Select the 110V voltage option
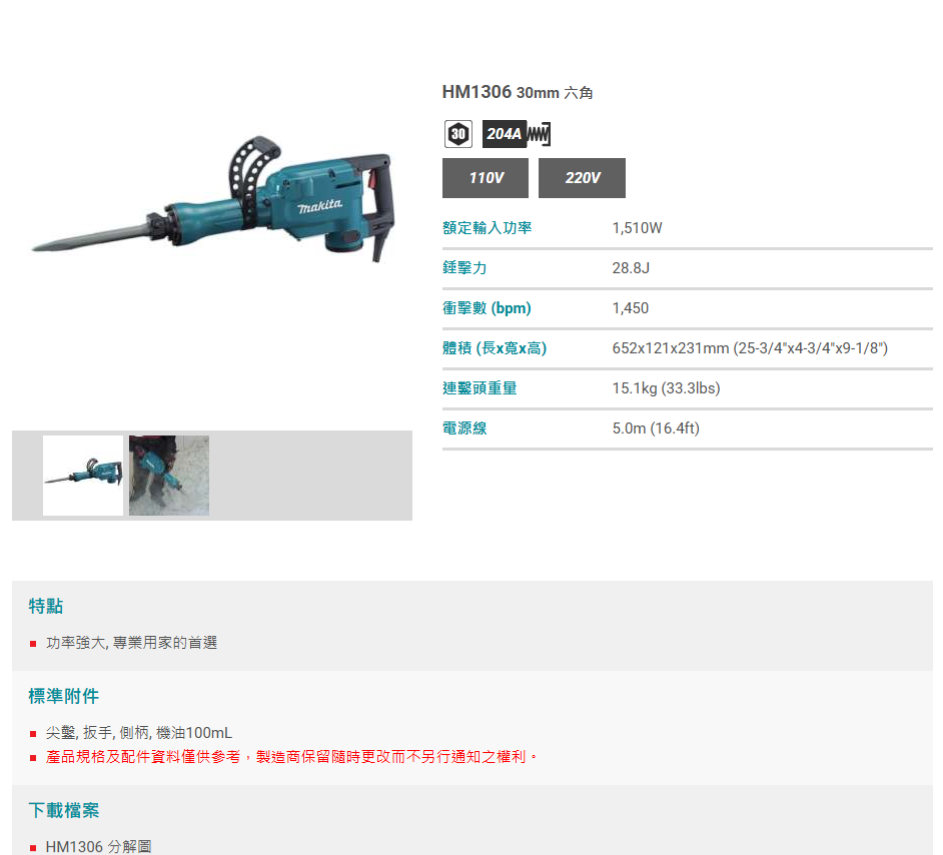Screen dimensions: 943x855 485,178
